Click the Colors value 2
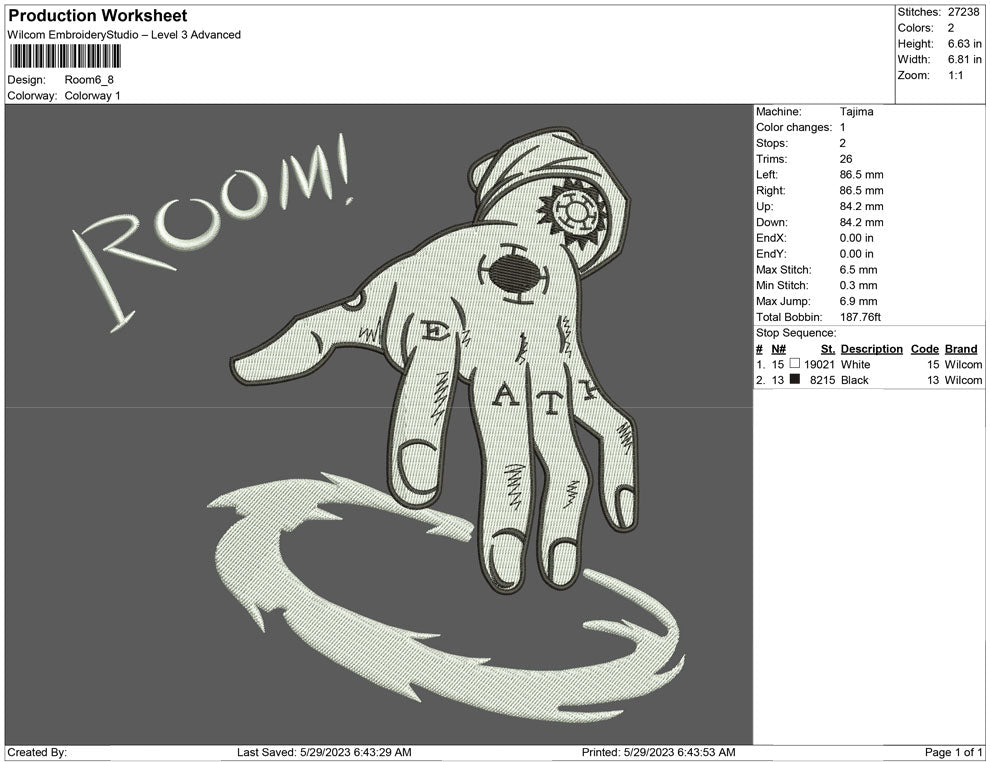The height and width of the screenshot is (762, 990). tap(951, 28)
